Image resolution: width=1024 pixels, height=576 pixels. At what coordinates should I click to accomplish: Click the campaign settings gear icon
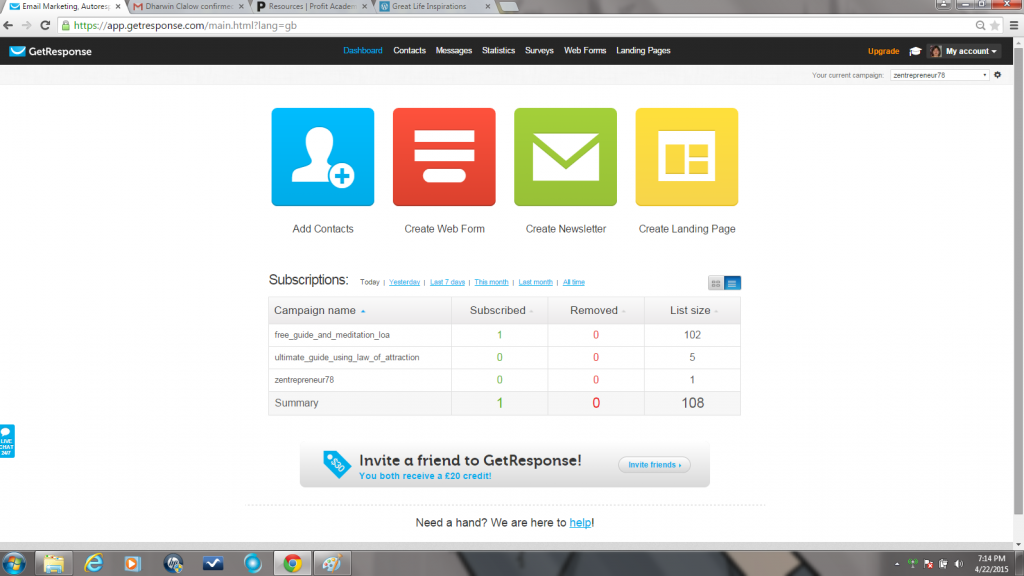click(x=997, y=75)
